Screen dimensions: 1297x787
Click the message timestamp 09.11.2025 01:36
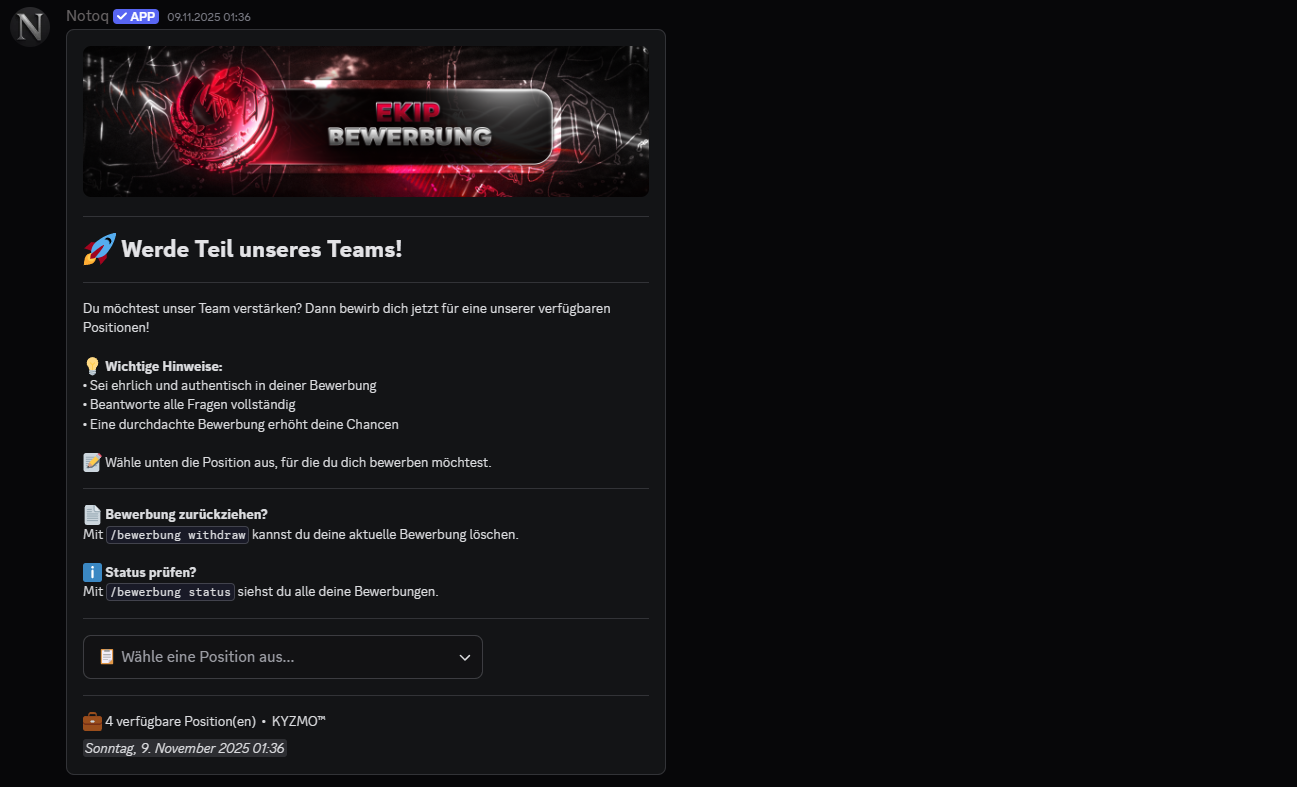tap(209, 17)
